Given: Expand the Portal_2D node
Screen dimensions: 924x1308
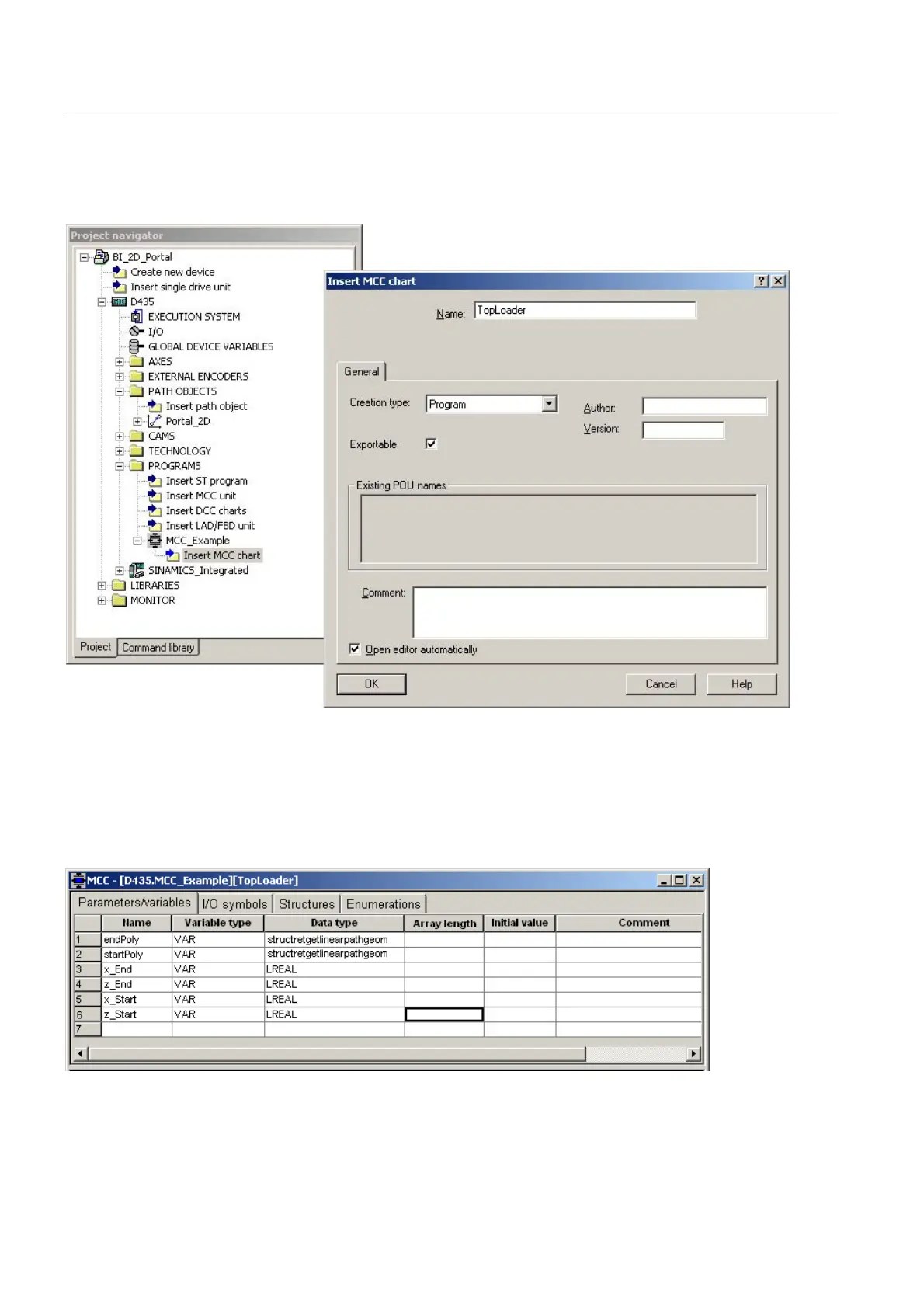Looking at the screenshot, I should tap(137, 422).
